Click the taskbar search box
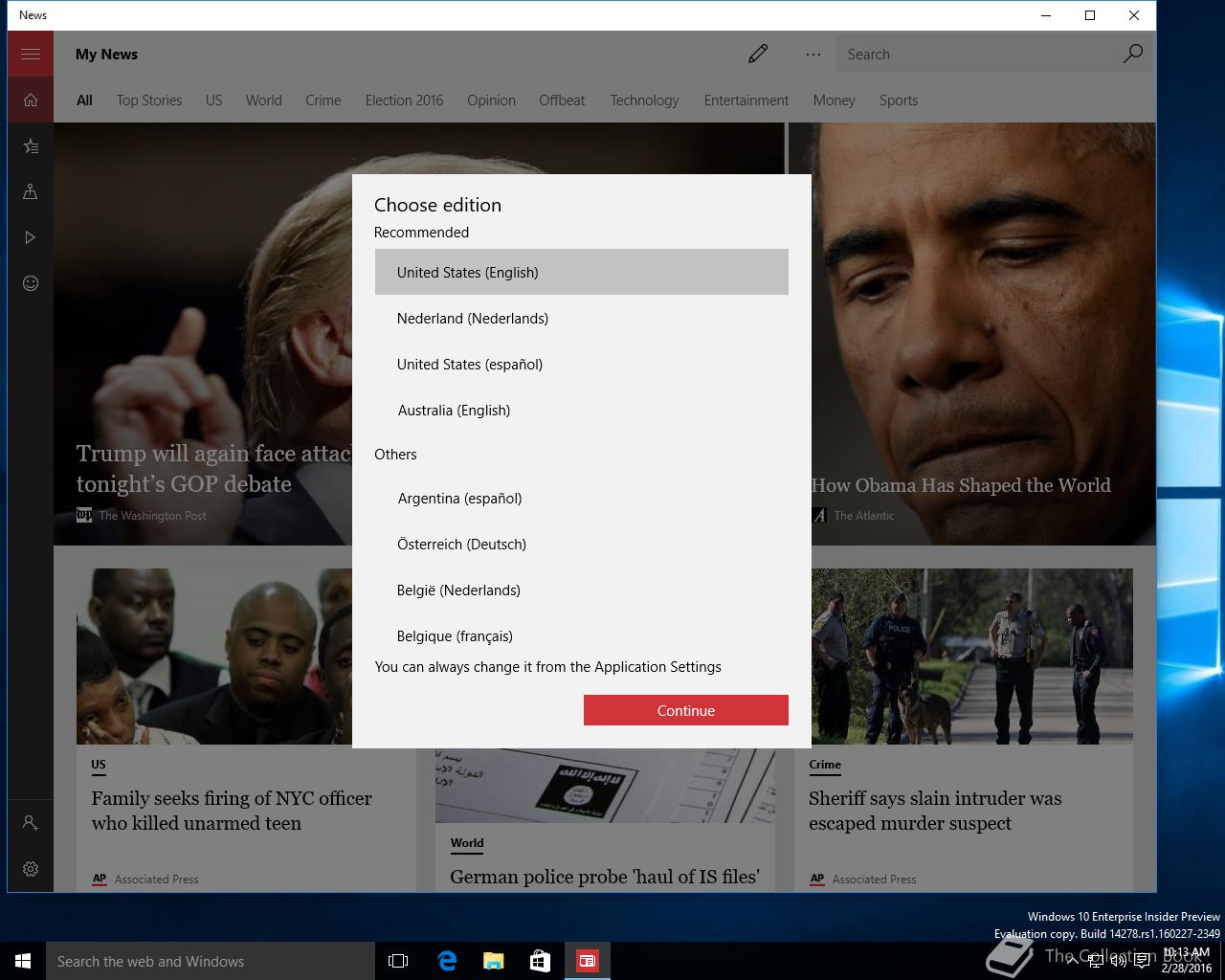 pyautogui.click(x=211, y=961)
